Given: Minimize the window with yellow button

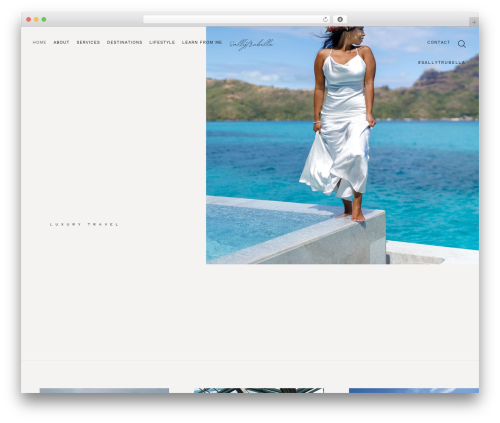Looking at the screenshot, I should click(36, 20).
